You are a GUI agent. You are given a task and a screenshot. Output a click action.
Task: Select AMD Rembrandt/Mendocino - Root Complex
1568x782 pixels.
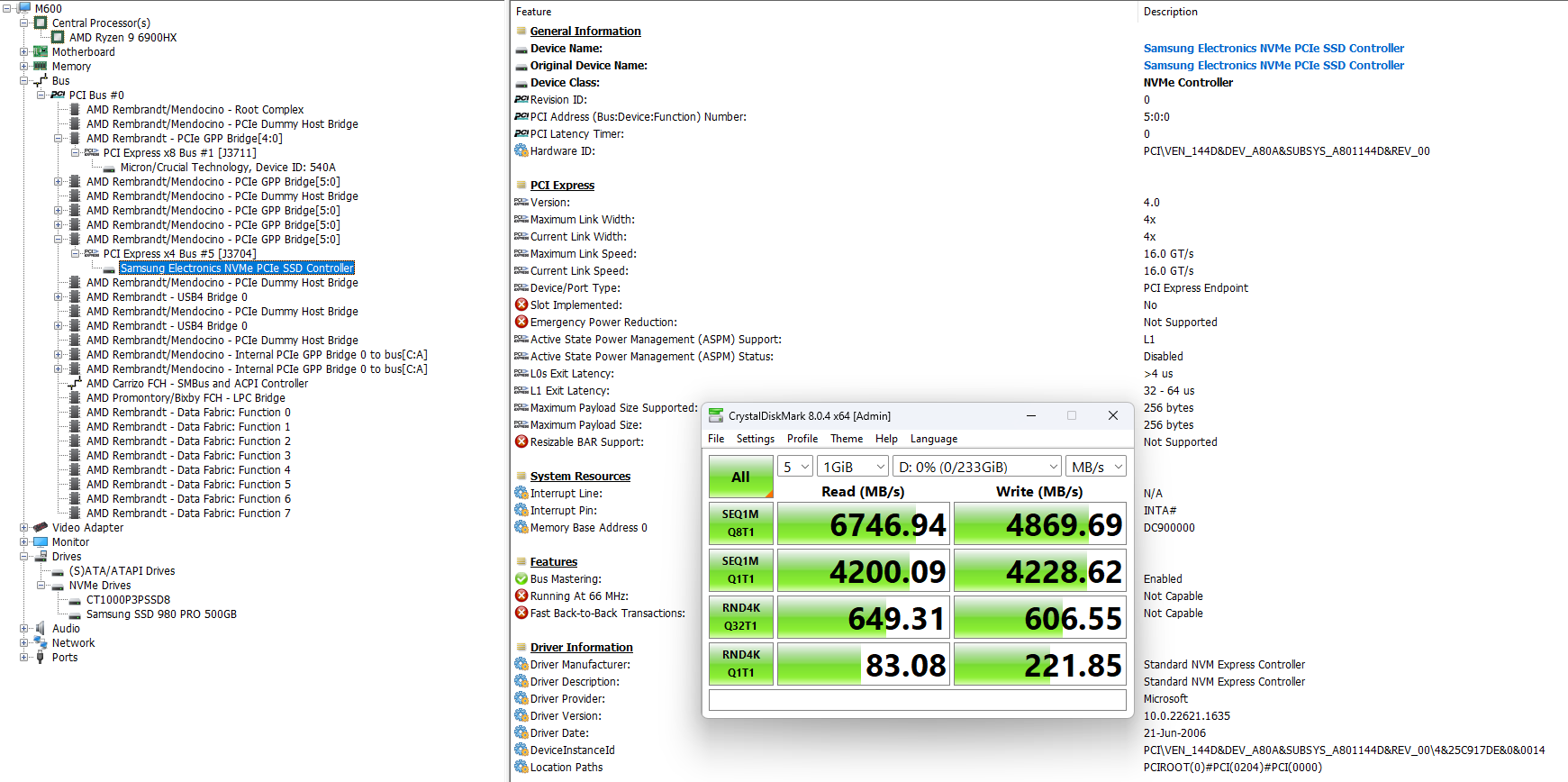point(195,109)
